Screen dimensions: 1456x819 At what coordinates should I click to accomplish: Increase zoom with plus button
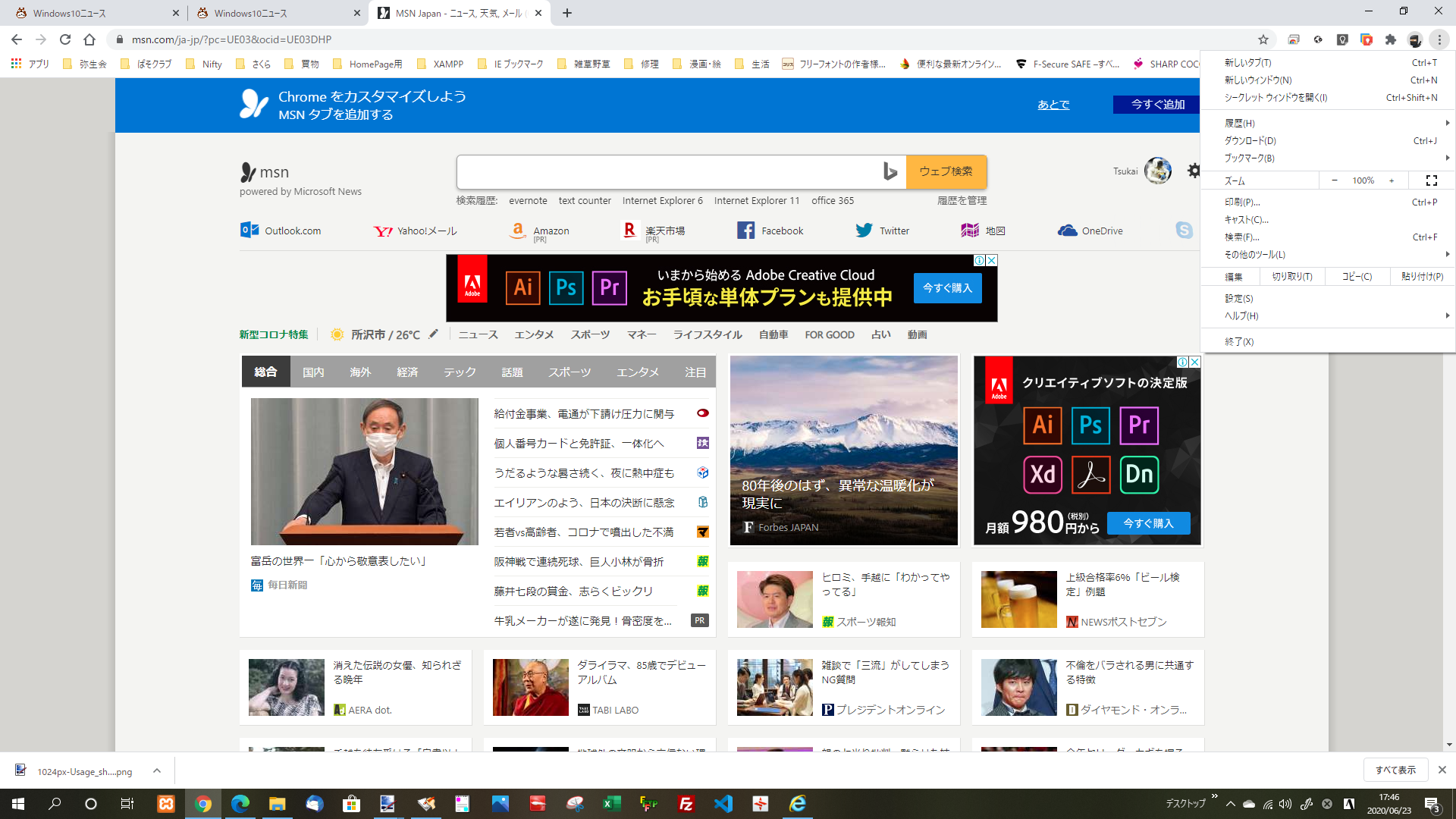pos(1392,180)
